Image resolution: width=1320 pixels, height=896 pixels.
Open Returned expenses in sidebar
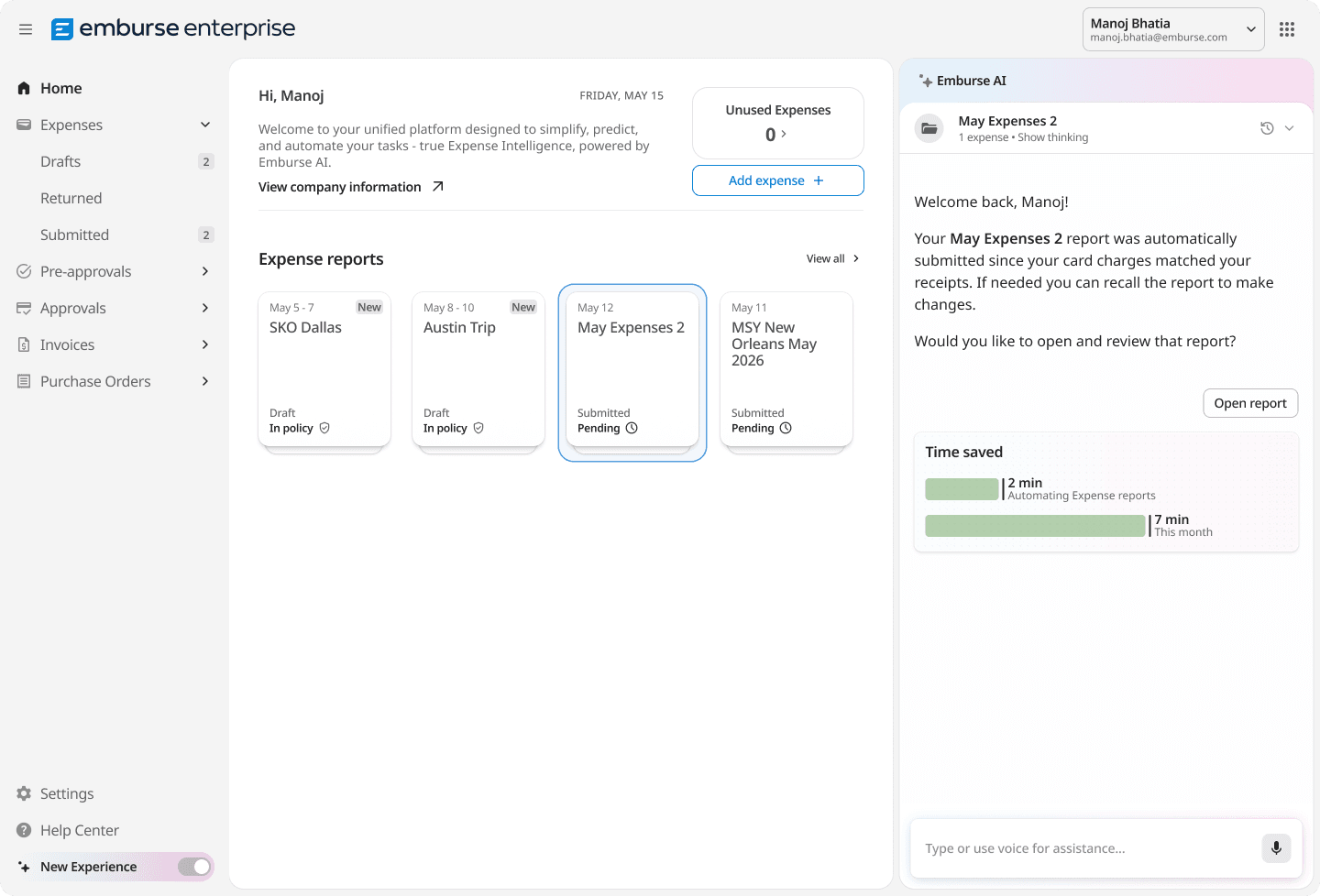click(x=115, y=198)
